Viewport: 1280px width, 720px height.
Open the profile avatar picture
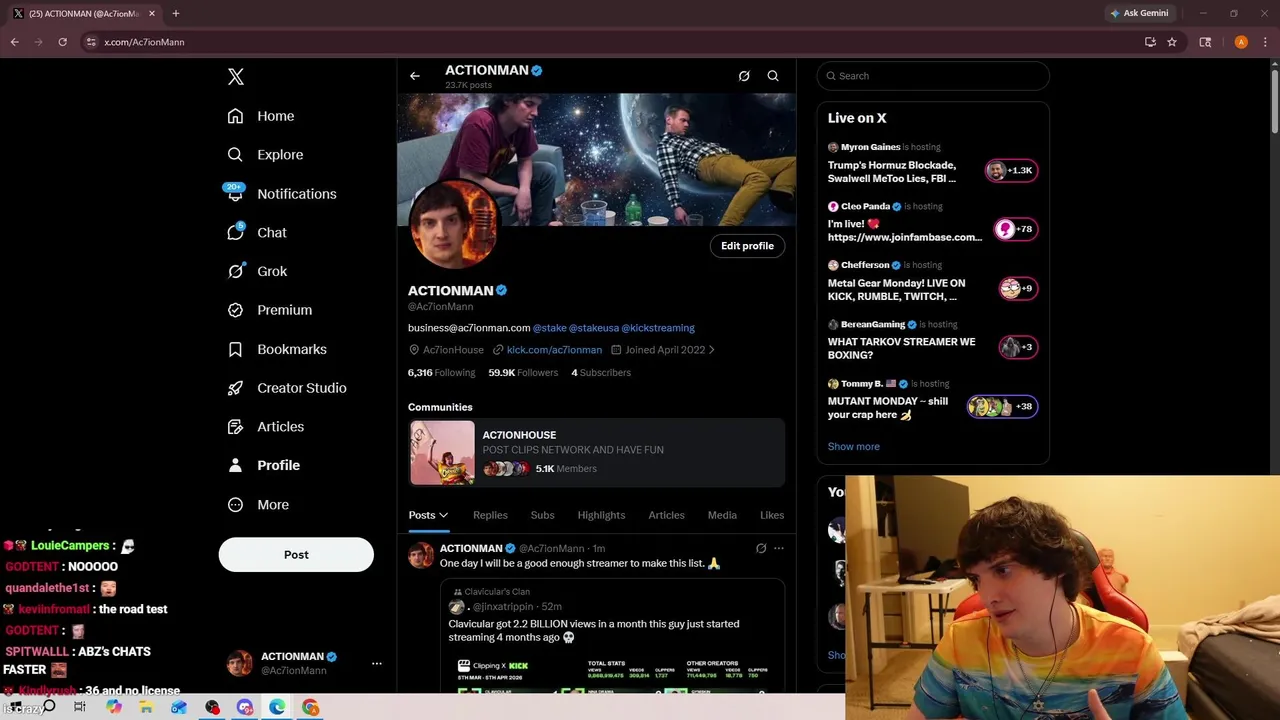click(454, 225)
